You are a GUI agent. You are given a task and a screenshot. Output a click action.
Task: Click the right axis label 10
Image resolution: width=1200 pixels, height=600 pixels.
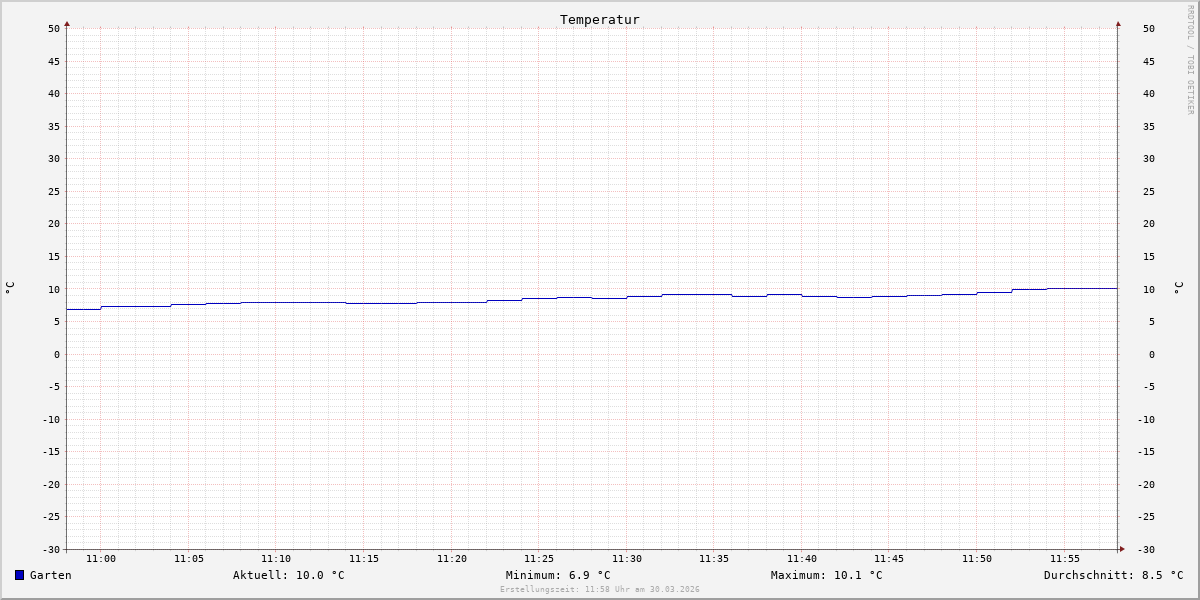pos(1149,289)
